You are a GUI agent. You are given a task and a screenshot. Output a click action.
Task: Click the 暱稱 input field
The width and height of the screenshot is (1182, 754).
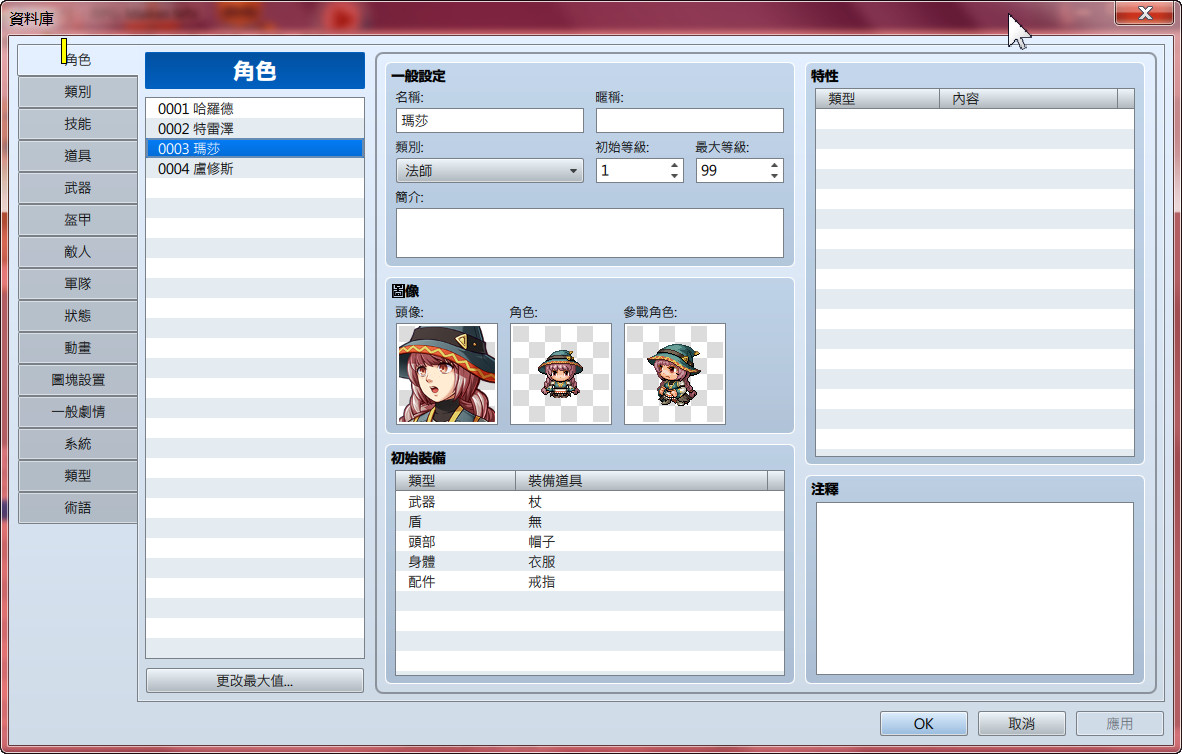pyautogui.click(x=690, y=121)
